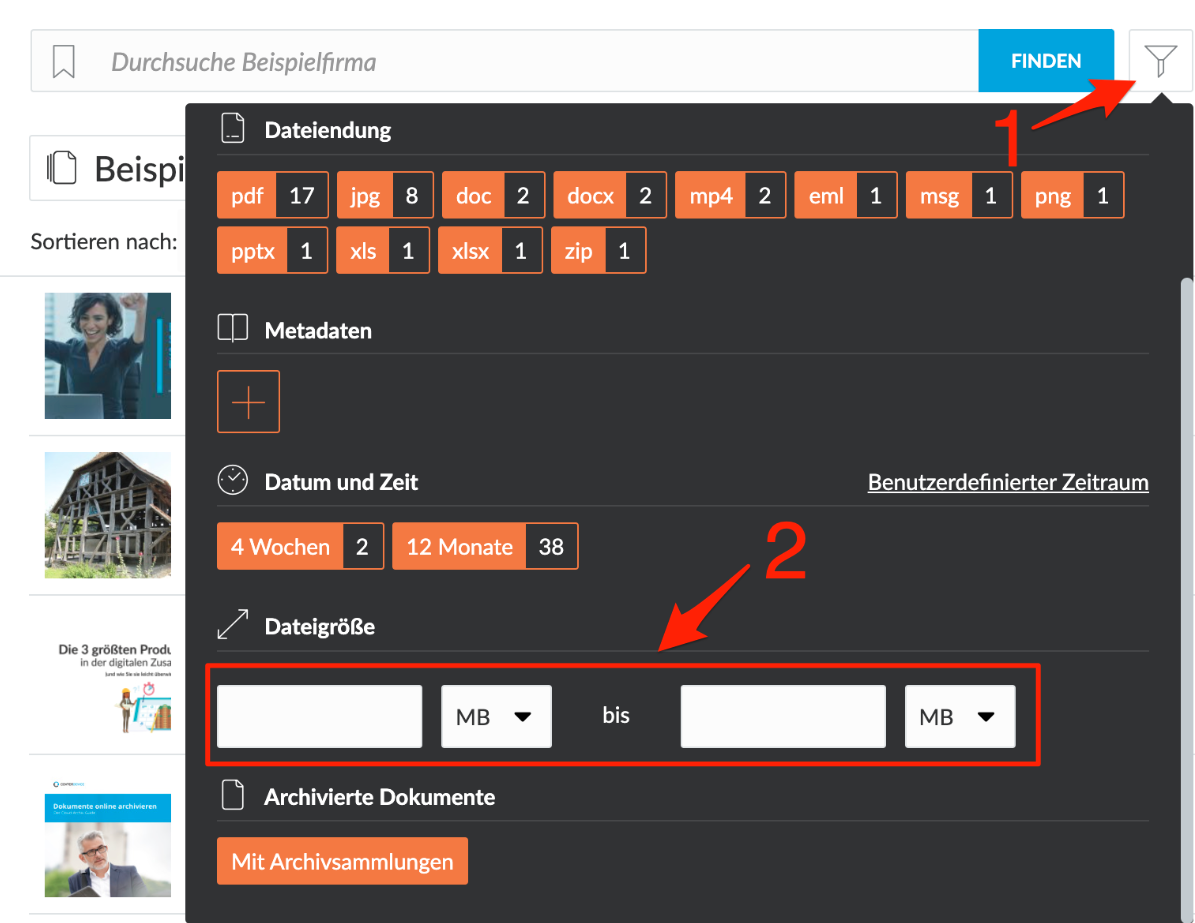This screenshot has height=923, width=1195.
Task: Click the FINDEN search button
Action: (1046, 61)
